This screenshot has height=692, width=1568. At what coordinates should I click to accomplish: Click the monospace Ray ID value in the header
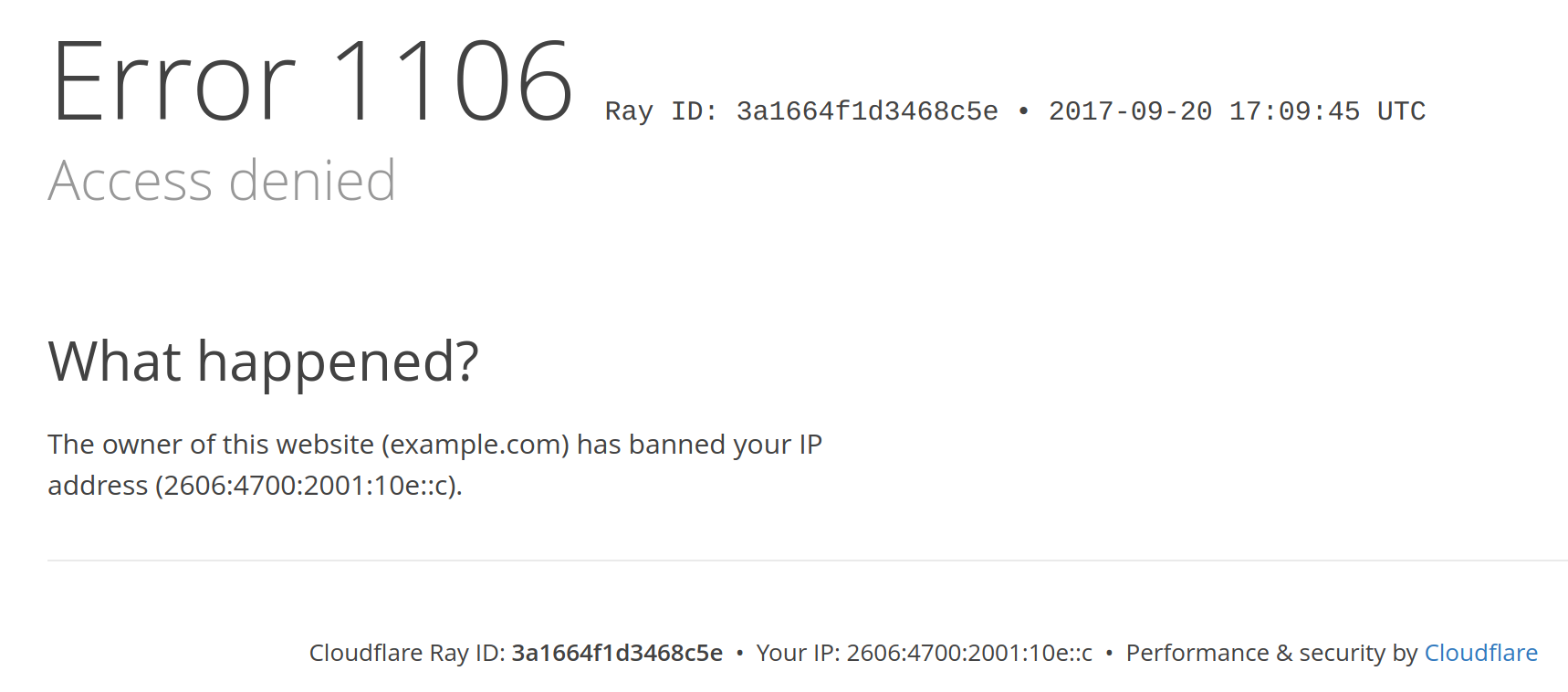[x=867, y=111]
